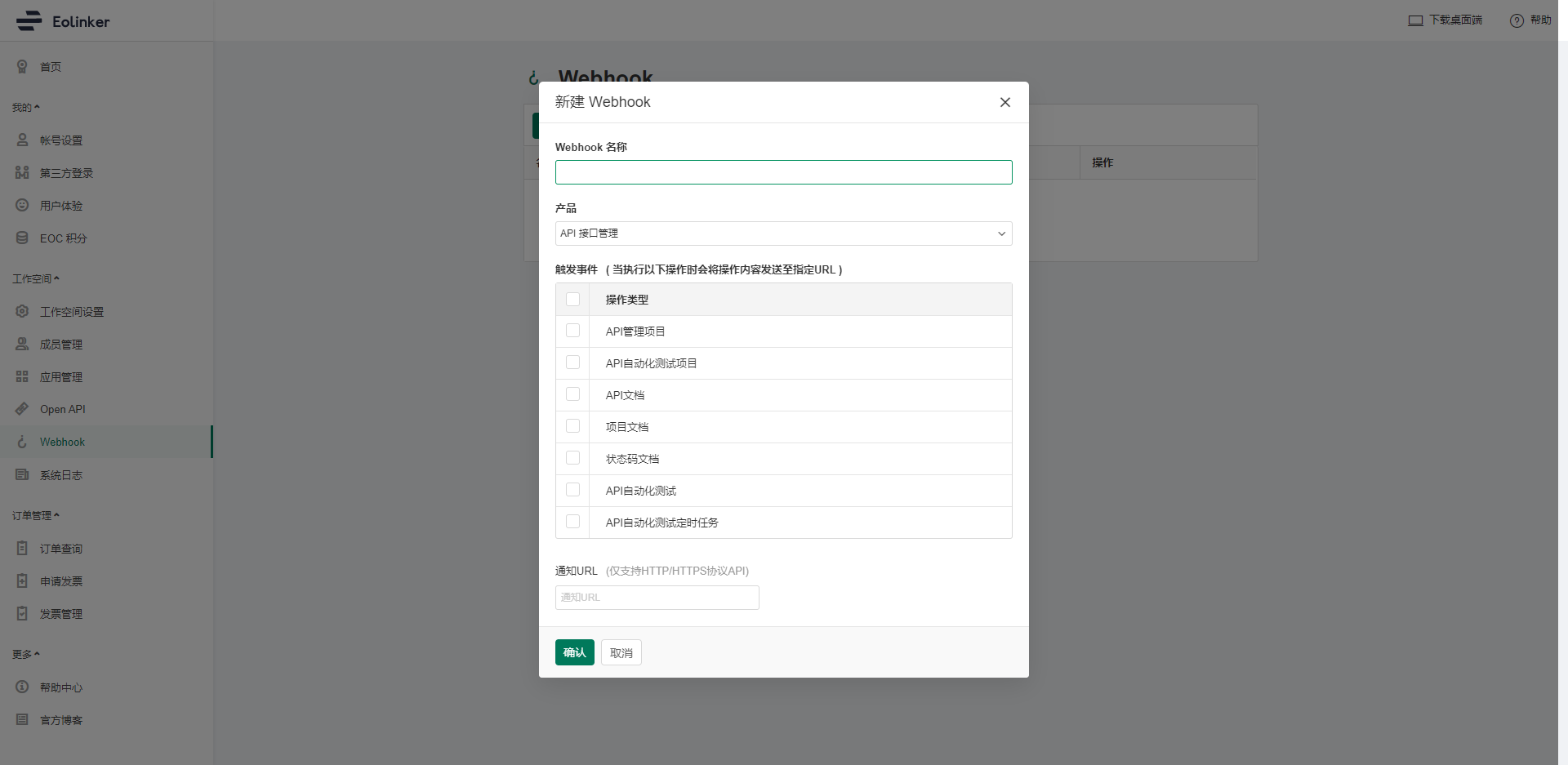Click the 官方博客 icon
1568x765 pixels.
[22, 719]
